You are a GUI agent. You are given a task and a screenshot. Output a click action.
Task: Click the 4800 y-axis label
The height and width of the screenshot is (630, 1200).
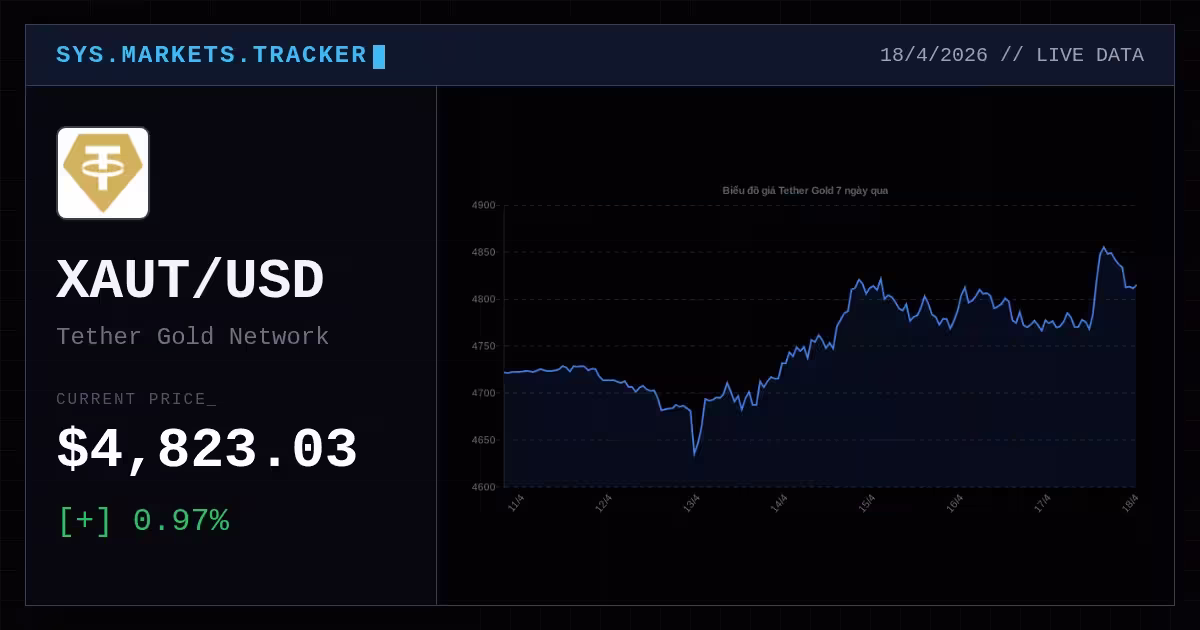[483, 299]
